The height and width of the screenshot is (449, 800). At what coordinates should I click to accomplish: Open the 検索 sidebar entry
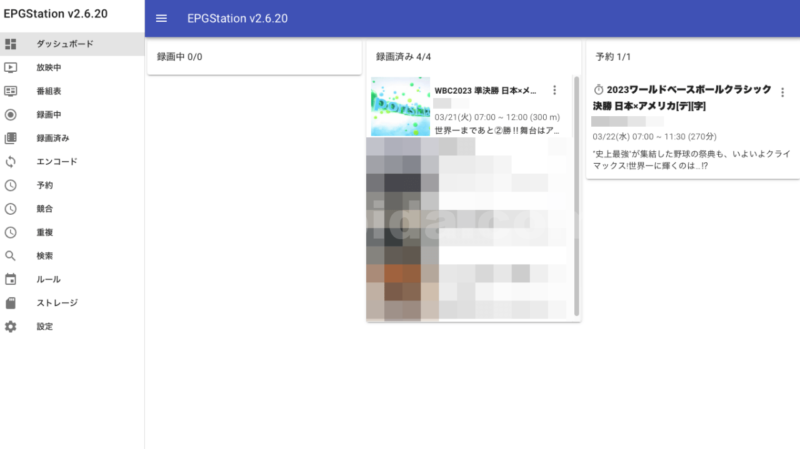[x=72, y=256]
